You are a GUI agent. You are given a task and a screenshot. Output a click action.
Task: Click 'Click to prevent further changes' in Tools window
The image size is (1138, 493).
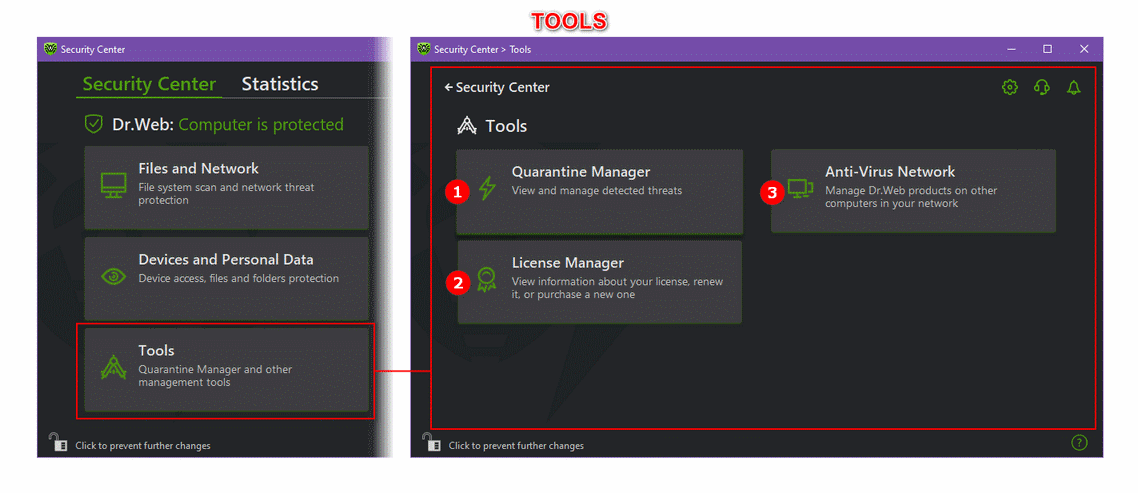tap(516, 445)
